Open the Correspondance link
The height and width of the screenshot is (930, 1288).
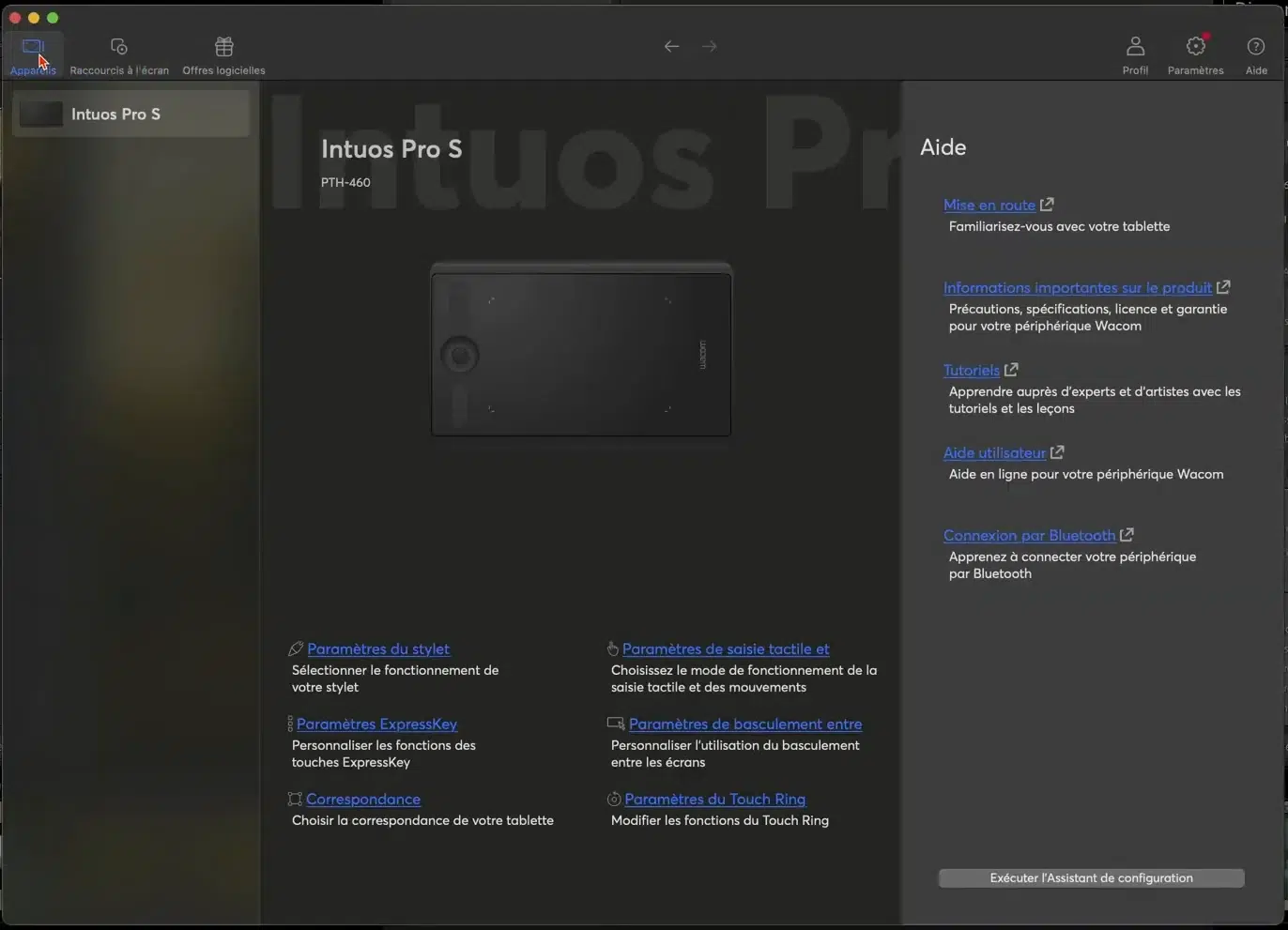(x=363, y=799)
